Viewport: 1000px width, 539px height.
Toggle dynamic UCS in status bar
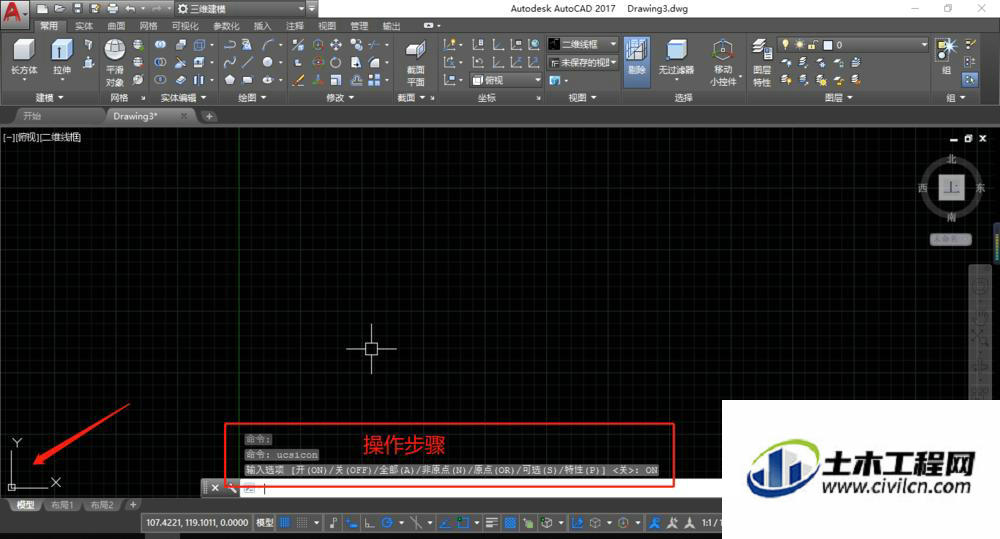[x=578, y=523]
